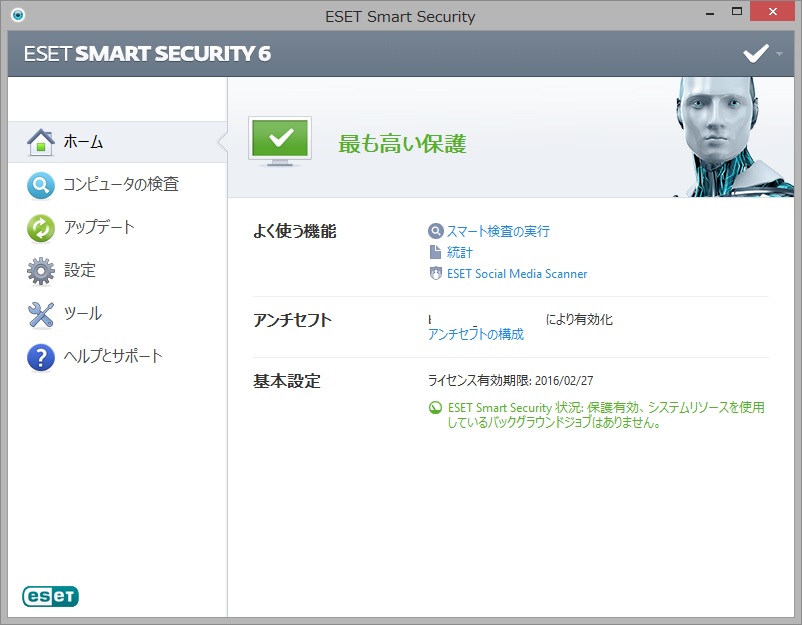Open 設定 from the sidebar
Viewport: 802px width, 625px height.
coord(80,271)
